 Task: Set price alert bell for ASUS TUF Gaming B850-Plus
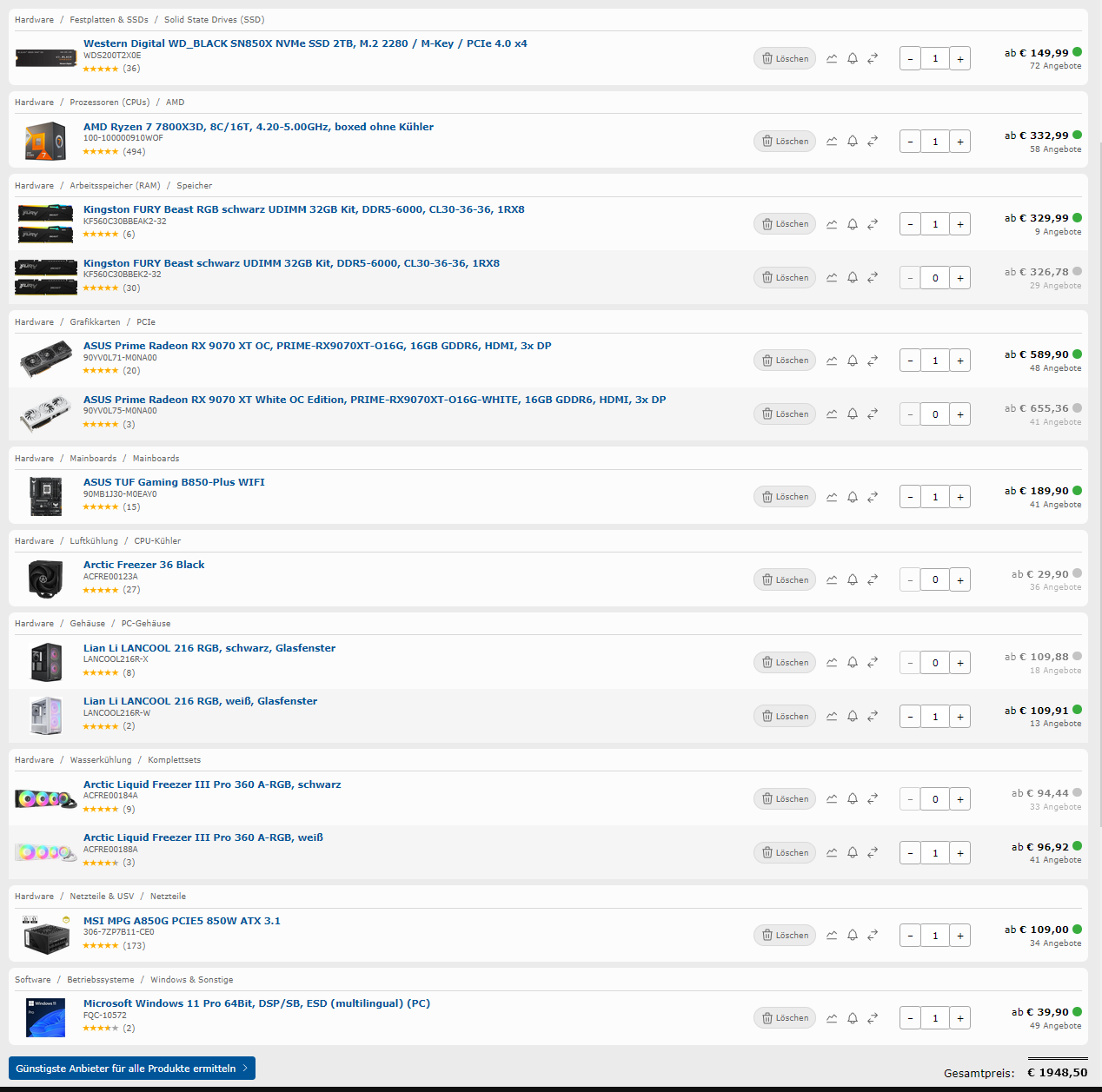853,497
